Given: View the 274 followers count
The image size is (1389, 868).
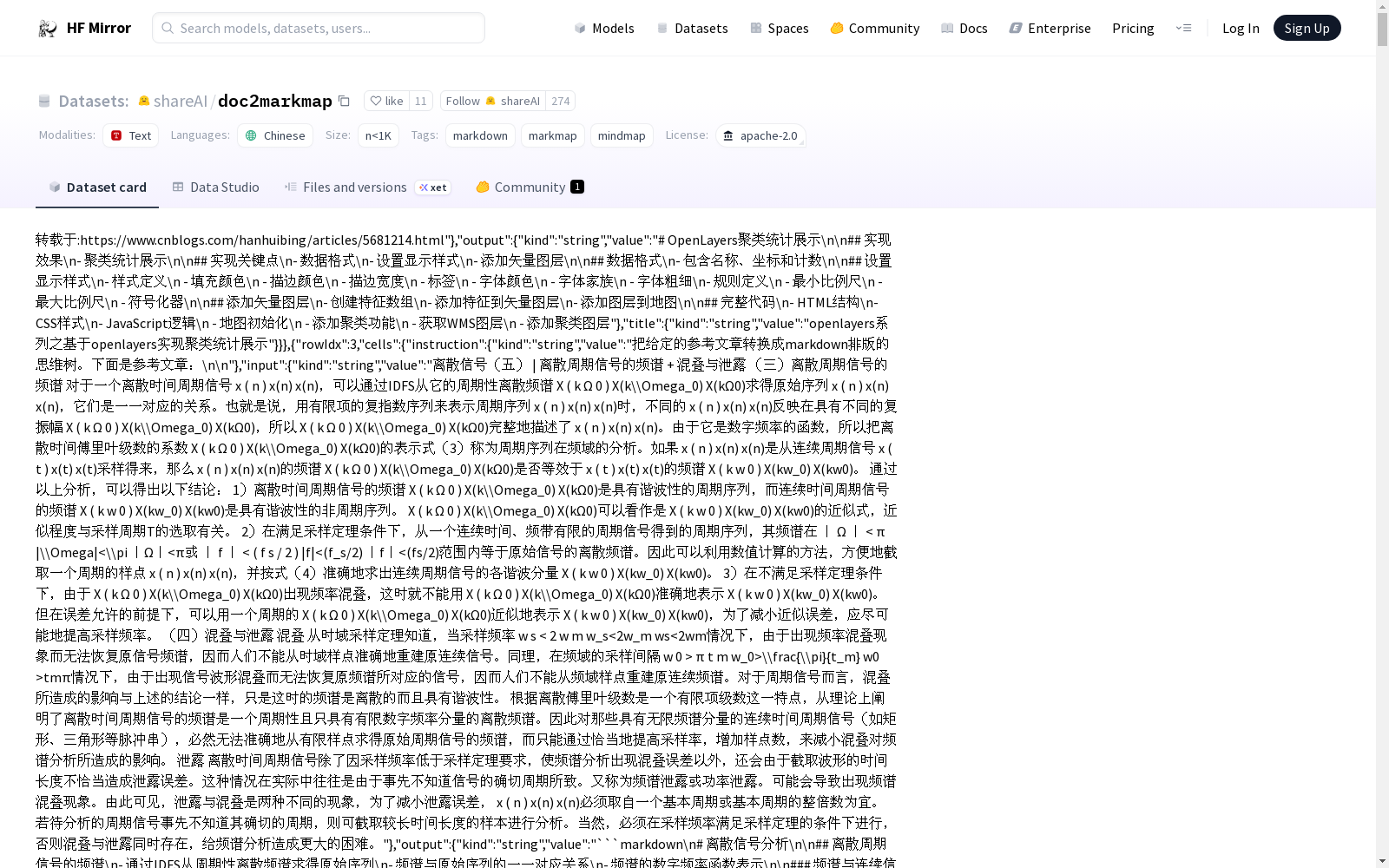Looking at the screenshot, I should (x=561, y=101).
